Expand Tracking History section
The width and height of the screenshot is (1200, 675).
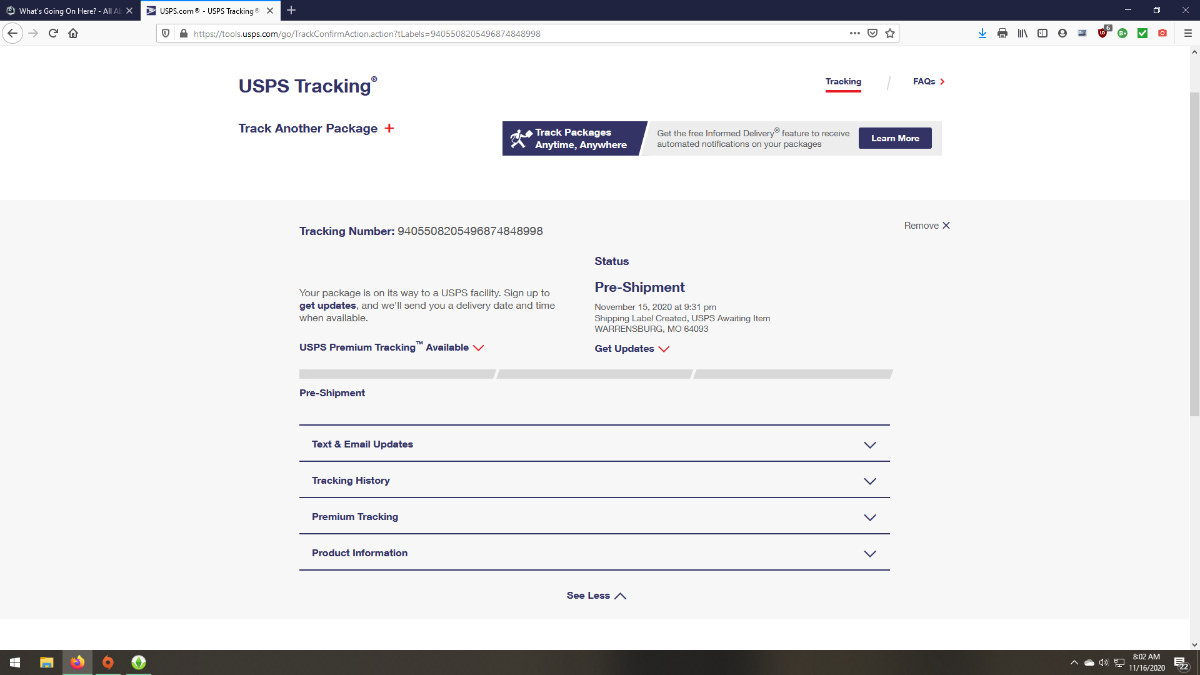[x=594, y=481]
